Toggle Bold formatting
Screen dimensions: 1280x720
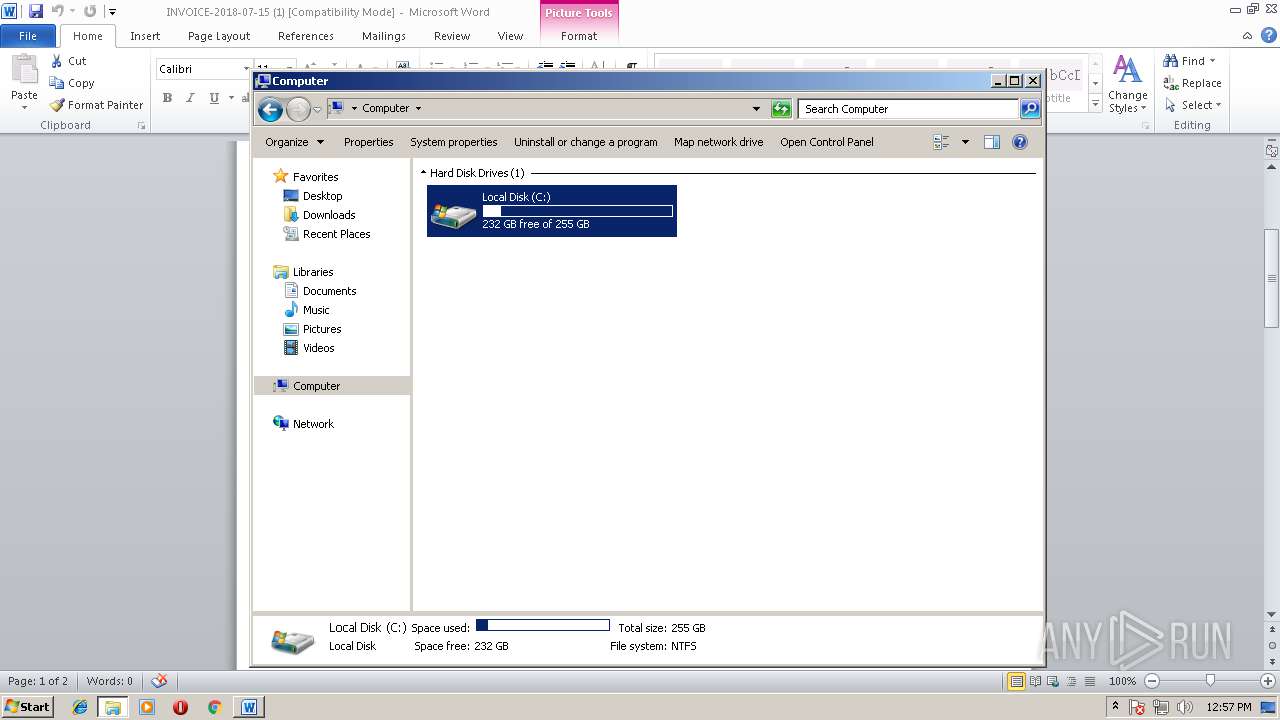point(167,98)
